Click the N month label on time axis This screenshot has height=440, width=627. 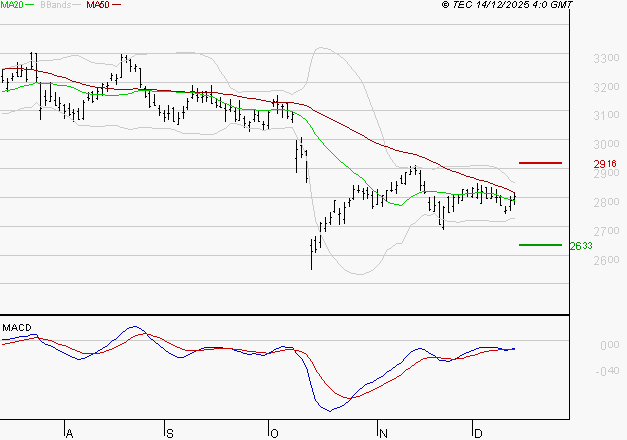[x=383, y=433]
